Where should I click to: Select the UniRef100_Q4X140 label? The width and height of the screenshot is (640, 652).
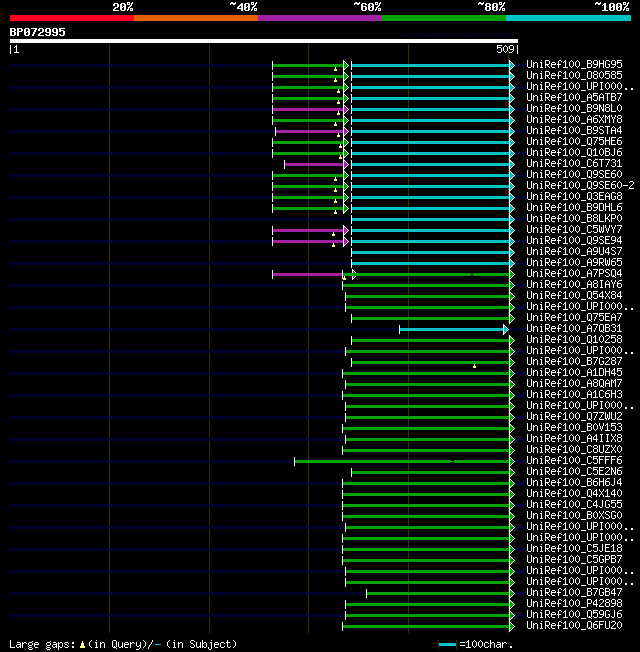(574, 494)
